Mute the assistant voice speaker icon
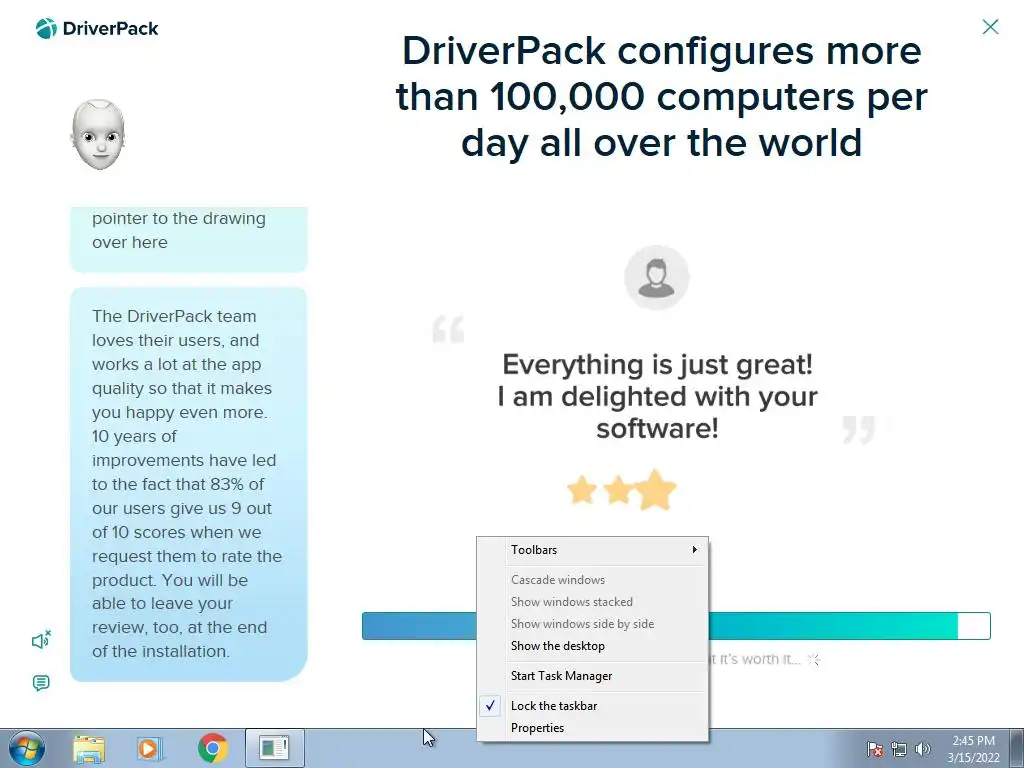The height and width of the screenshot is (768, 1024). click(41, 640)
